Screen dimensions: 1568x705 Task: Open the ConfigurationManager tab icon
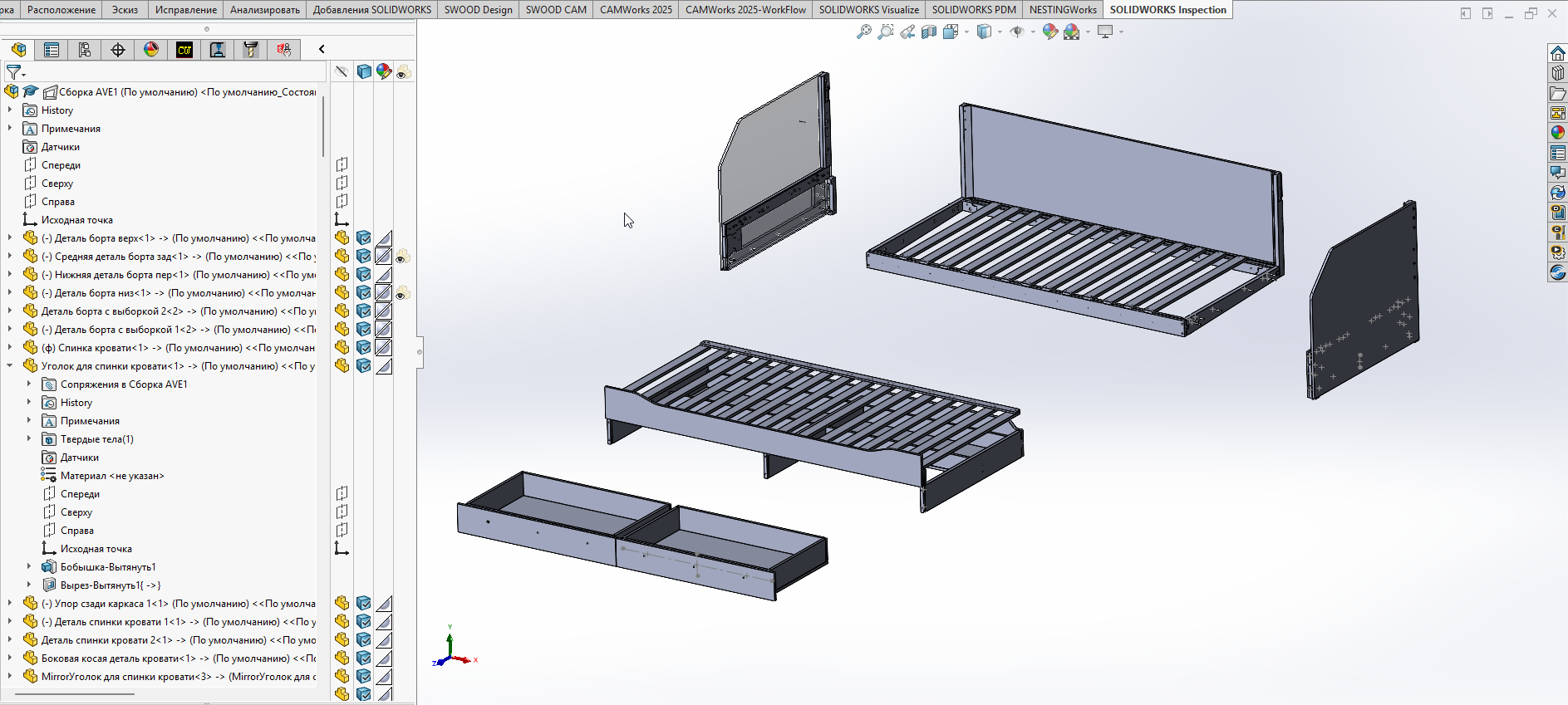(x=85, y=50)
